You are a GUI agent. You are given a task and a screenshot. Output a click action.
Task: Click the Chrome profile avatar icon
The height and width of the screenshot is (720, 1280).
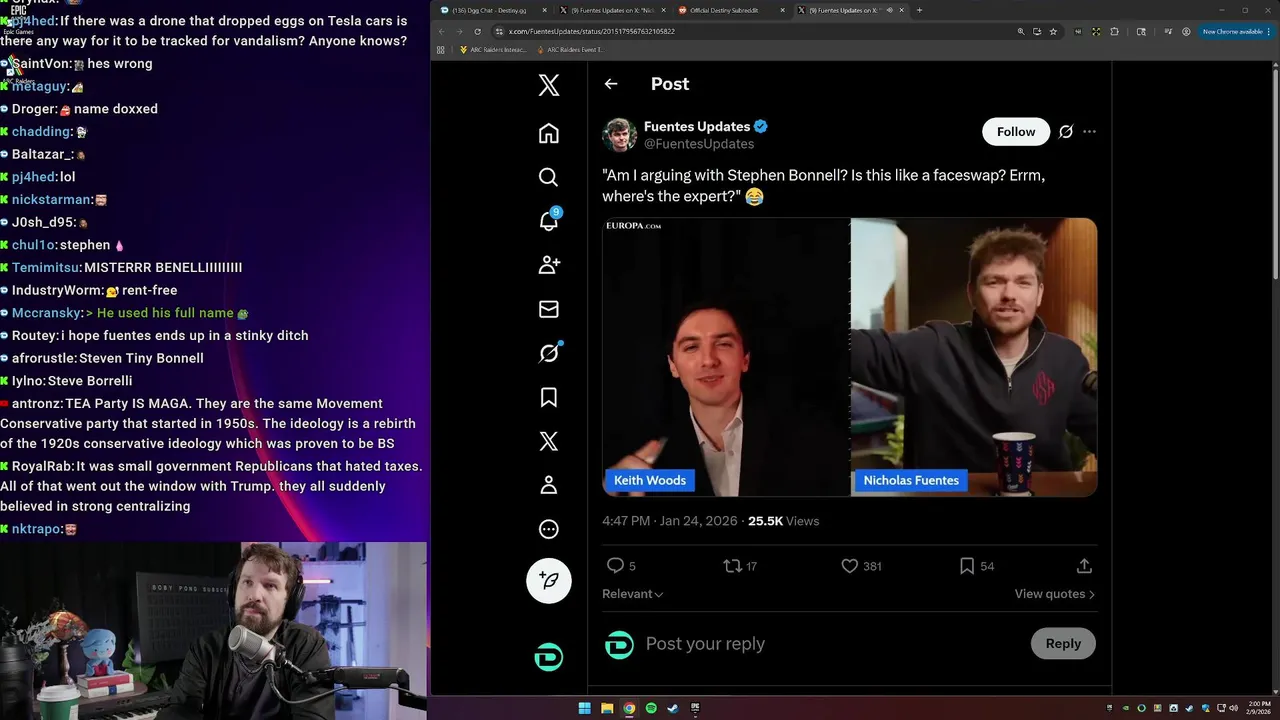pyautogui.click(x=1186, y=31)
